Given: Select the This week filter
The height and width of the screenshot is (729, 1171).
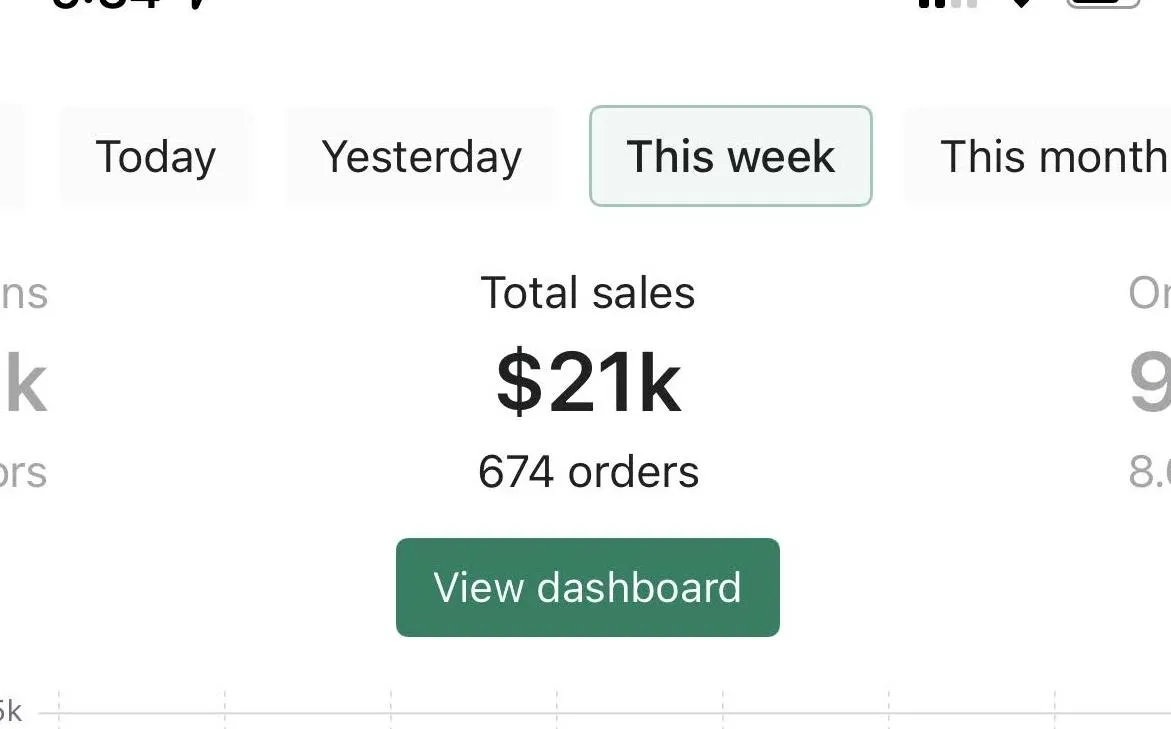Looking at the screenshot, I should tap(731, 157).
